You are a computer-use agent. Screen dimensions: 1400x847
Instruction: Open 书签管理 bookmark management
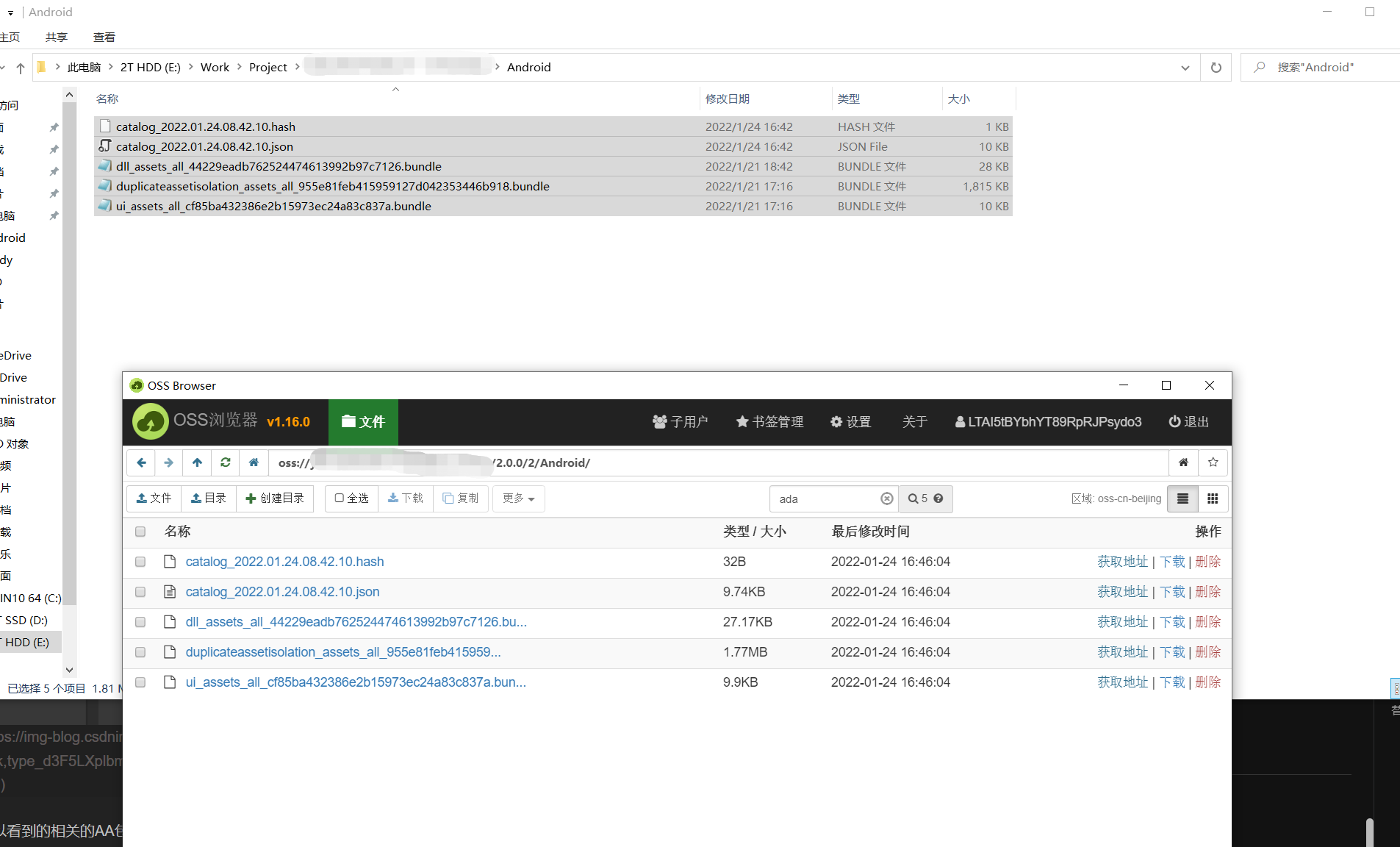769,421
